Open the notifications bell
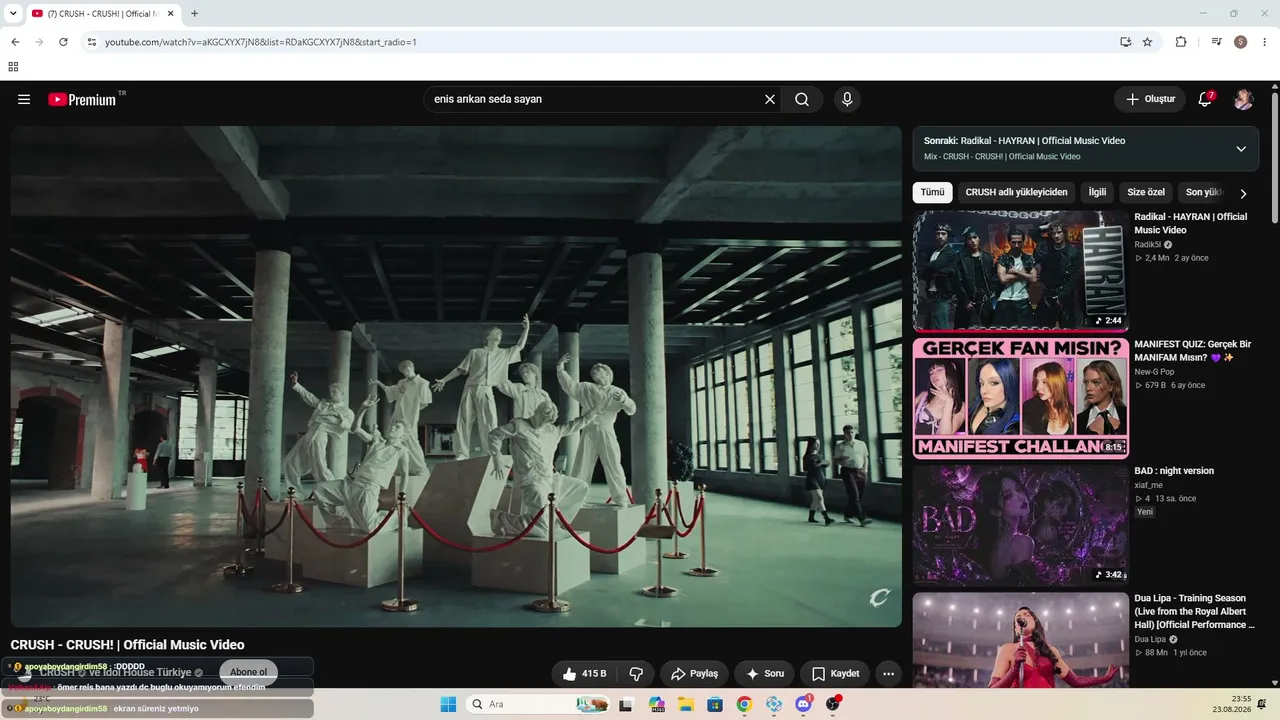 (x=1205, y=99)
